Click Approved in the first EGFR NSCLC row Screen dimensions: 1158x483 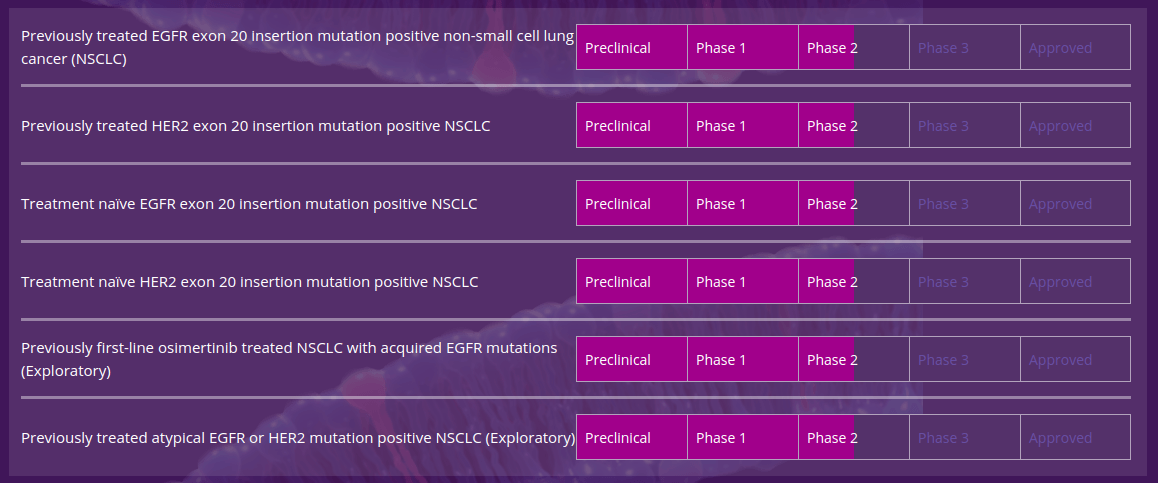click(x=1075, y=47)
